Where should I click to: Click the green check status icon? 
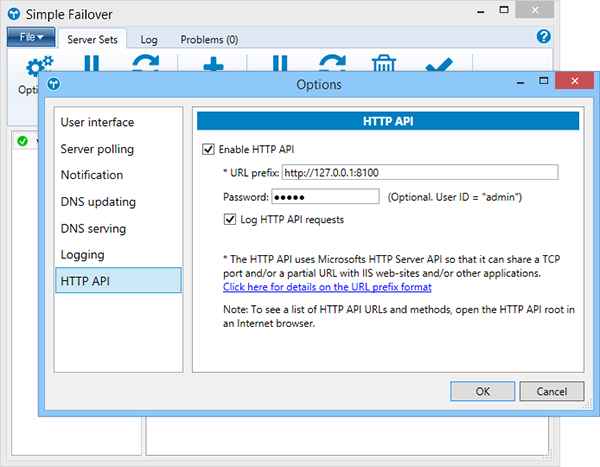(22, 142)
